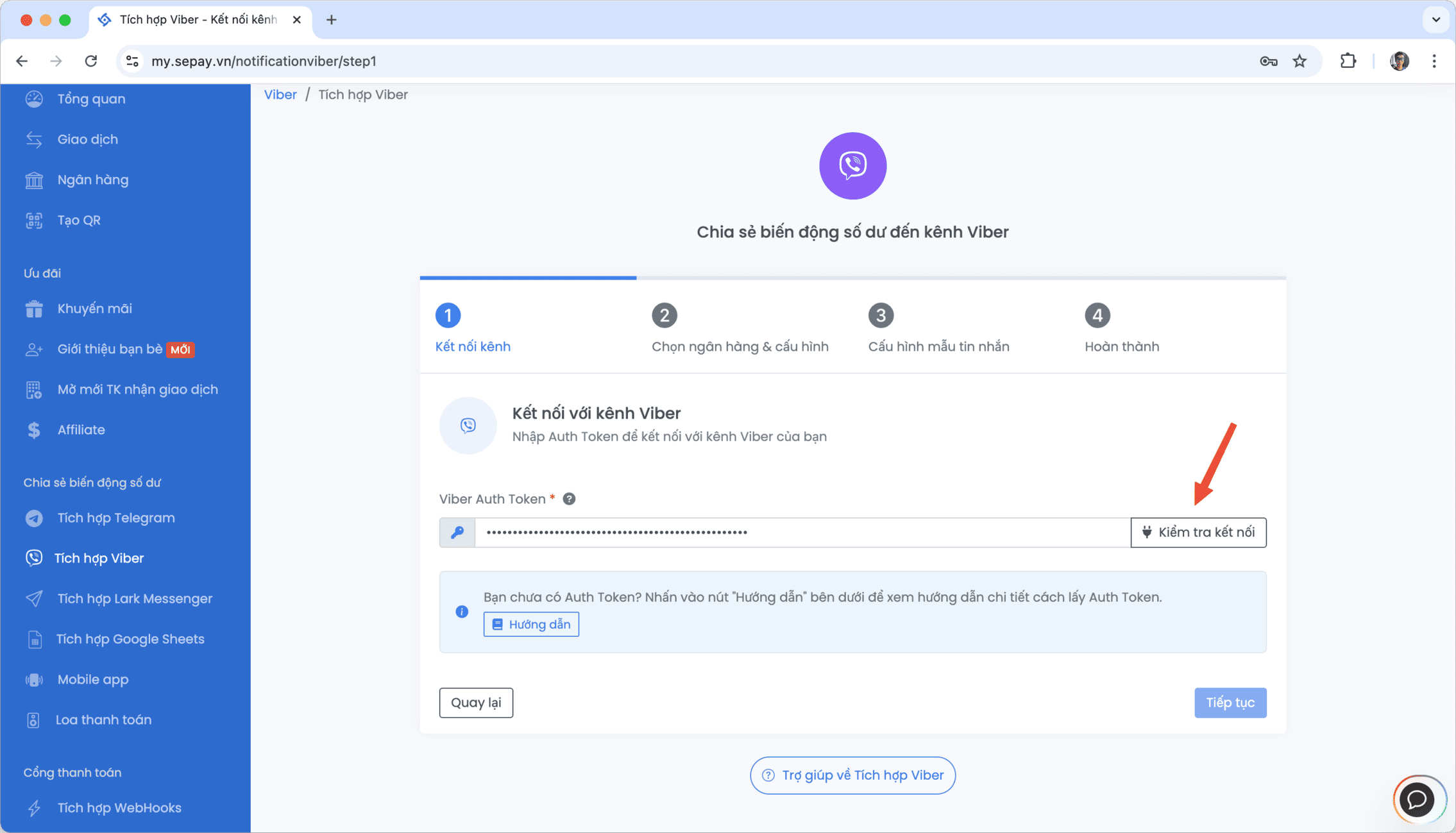Click the Affiliate dollar icon

[34, 430]
